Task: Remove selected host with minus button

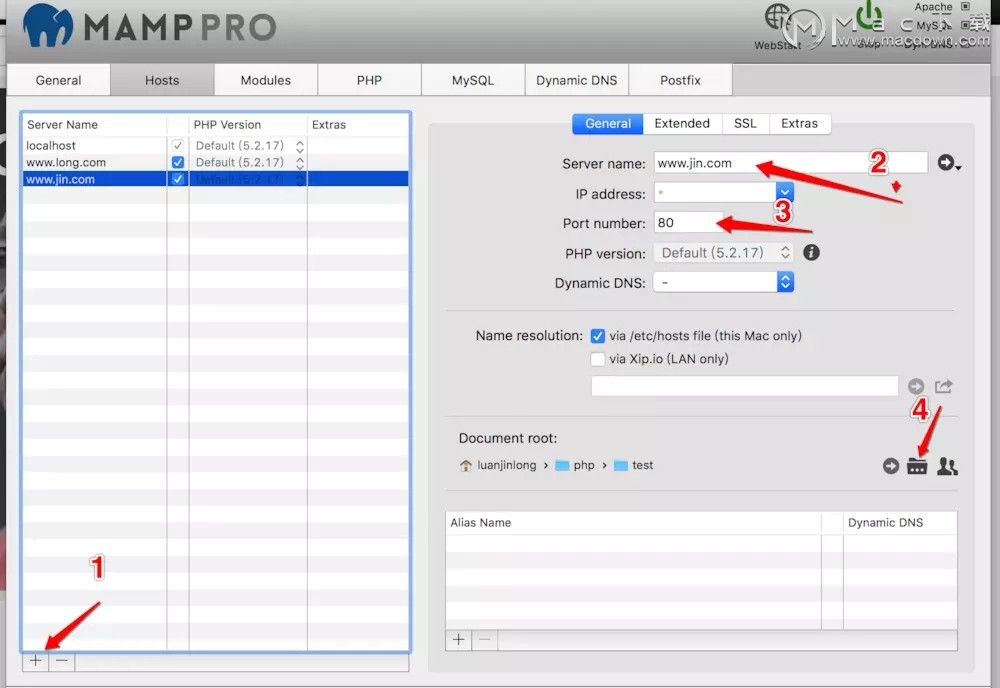Action: click(x=62, y=661)
